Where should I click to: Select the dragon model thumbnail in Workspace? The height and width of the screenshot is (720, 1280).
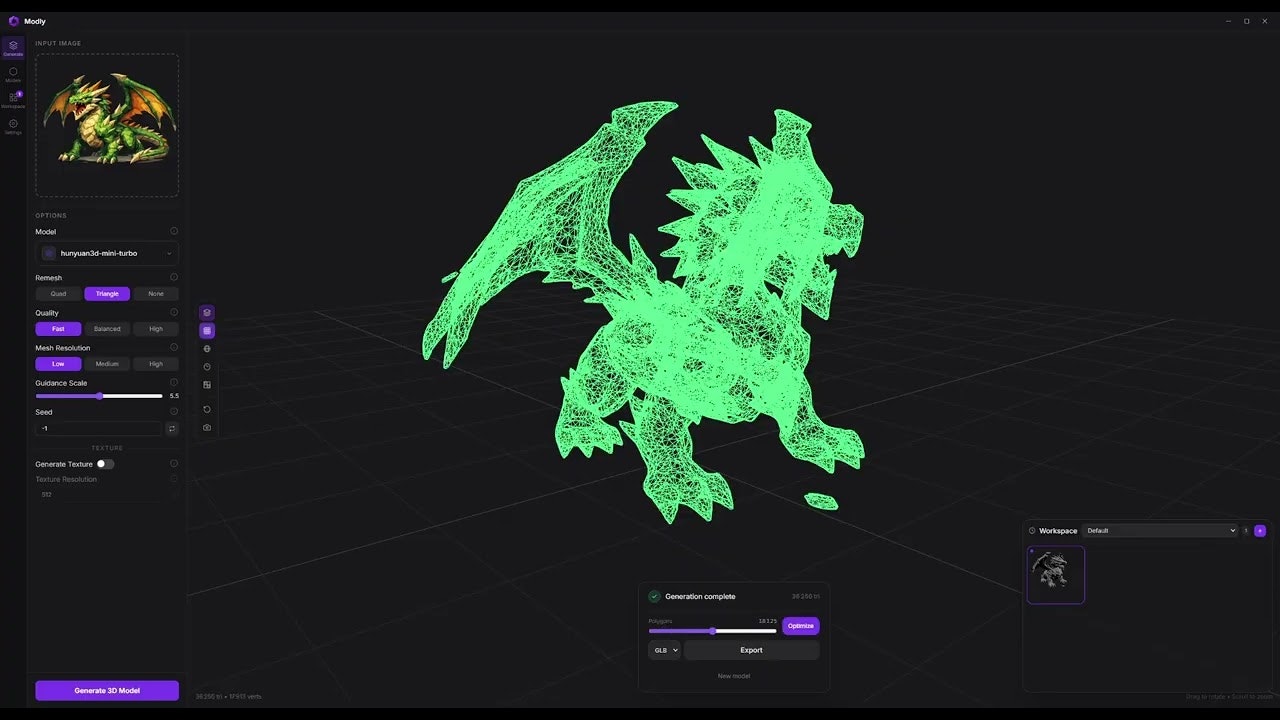1056,575
